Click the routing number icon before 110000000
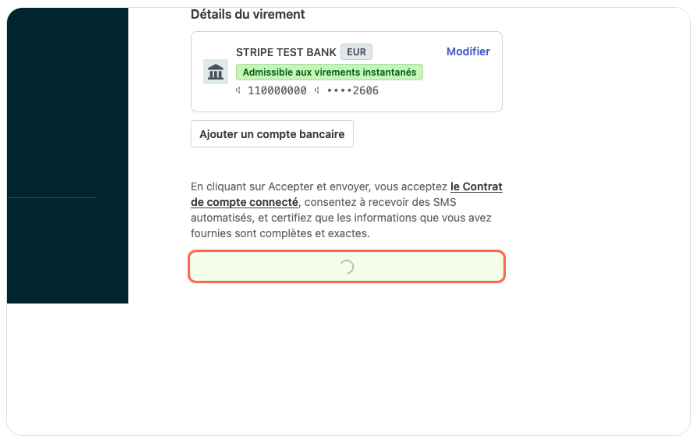The width and height of the screenshot is (699, 440). (239, 91)
